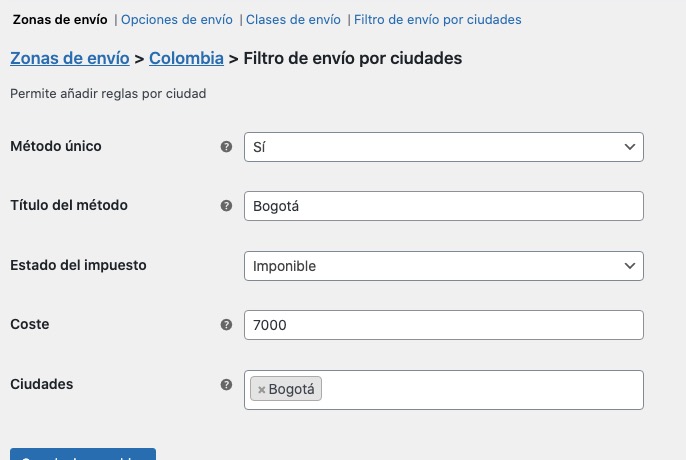Click empty area of Ciudades multi-select box
The image size is (686, 460).
tap(481, 390)
